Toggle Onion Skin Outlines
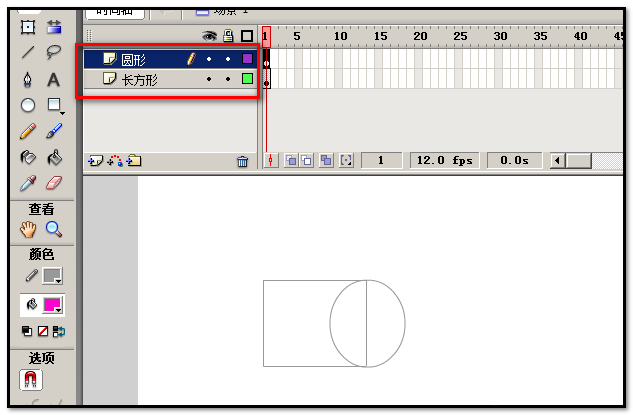 tap(306, 161)
